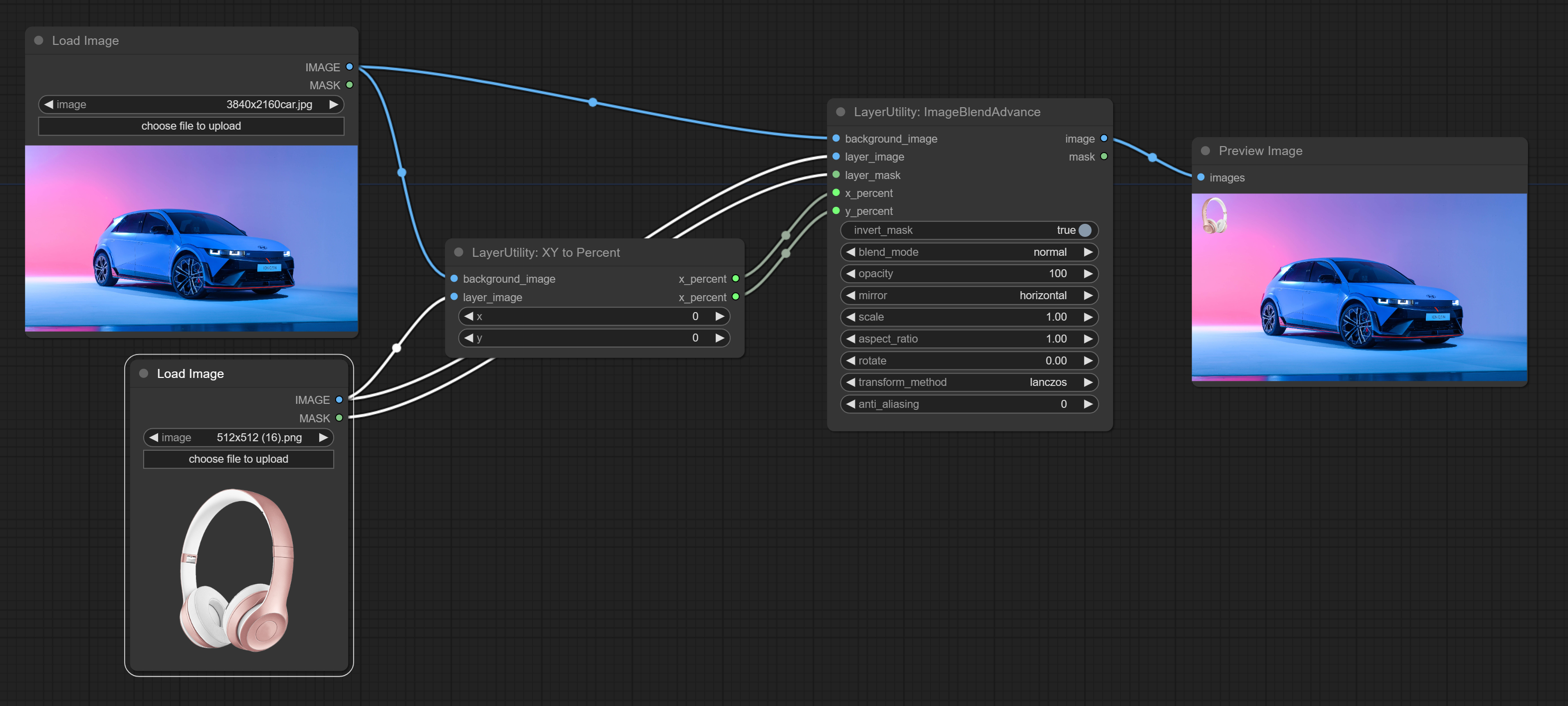Click choose file to upload under car image
The width and height of the screenshot is (1568, 706).
191,126
